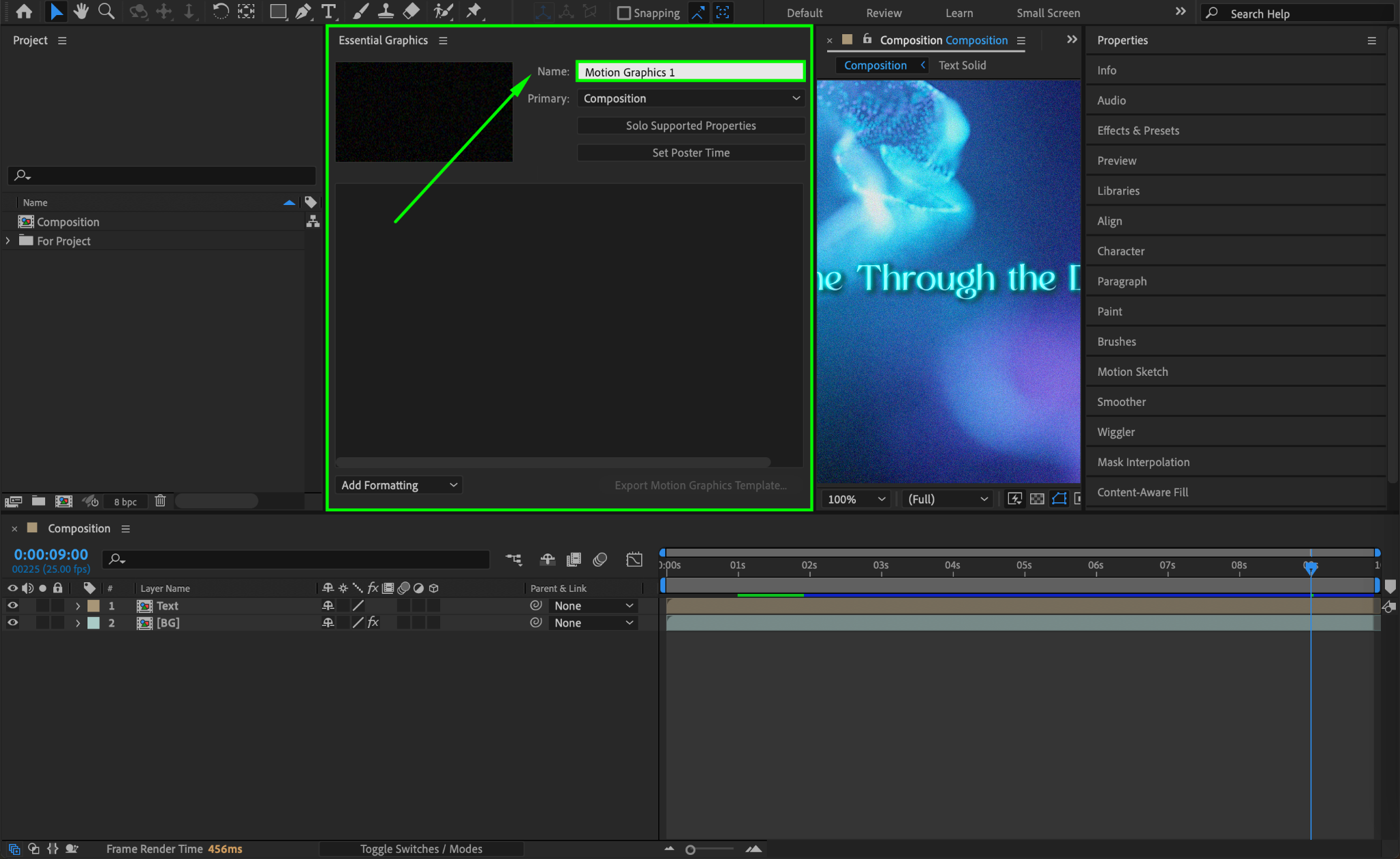Viewport: 1400px width, 859px height.
Task: Hide the [BG] layer via eye icon
Action: (12, 623)
